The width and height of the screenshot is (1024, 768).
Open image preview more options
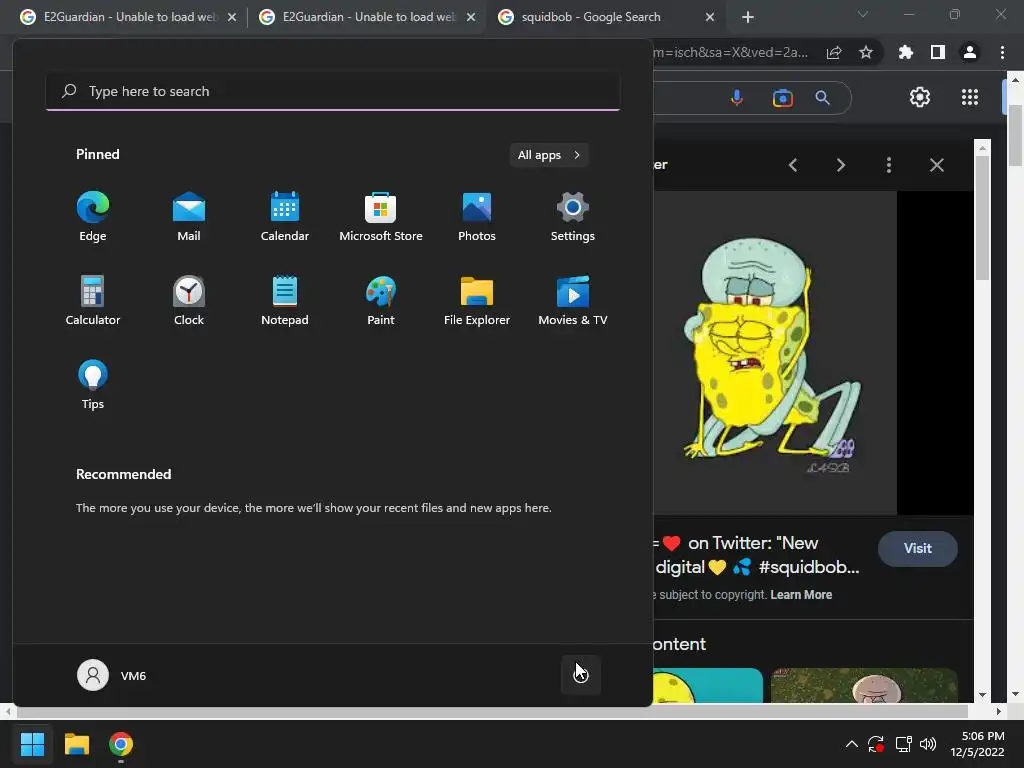coord(889,165)
